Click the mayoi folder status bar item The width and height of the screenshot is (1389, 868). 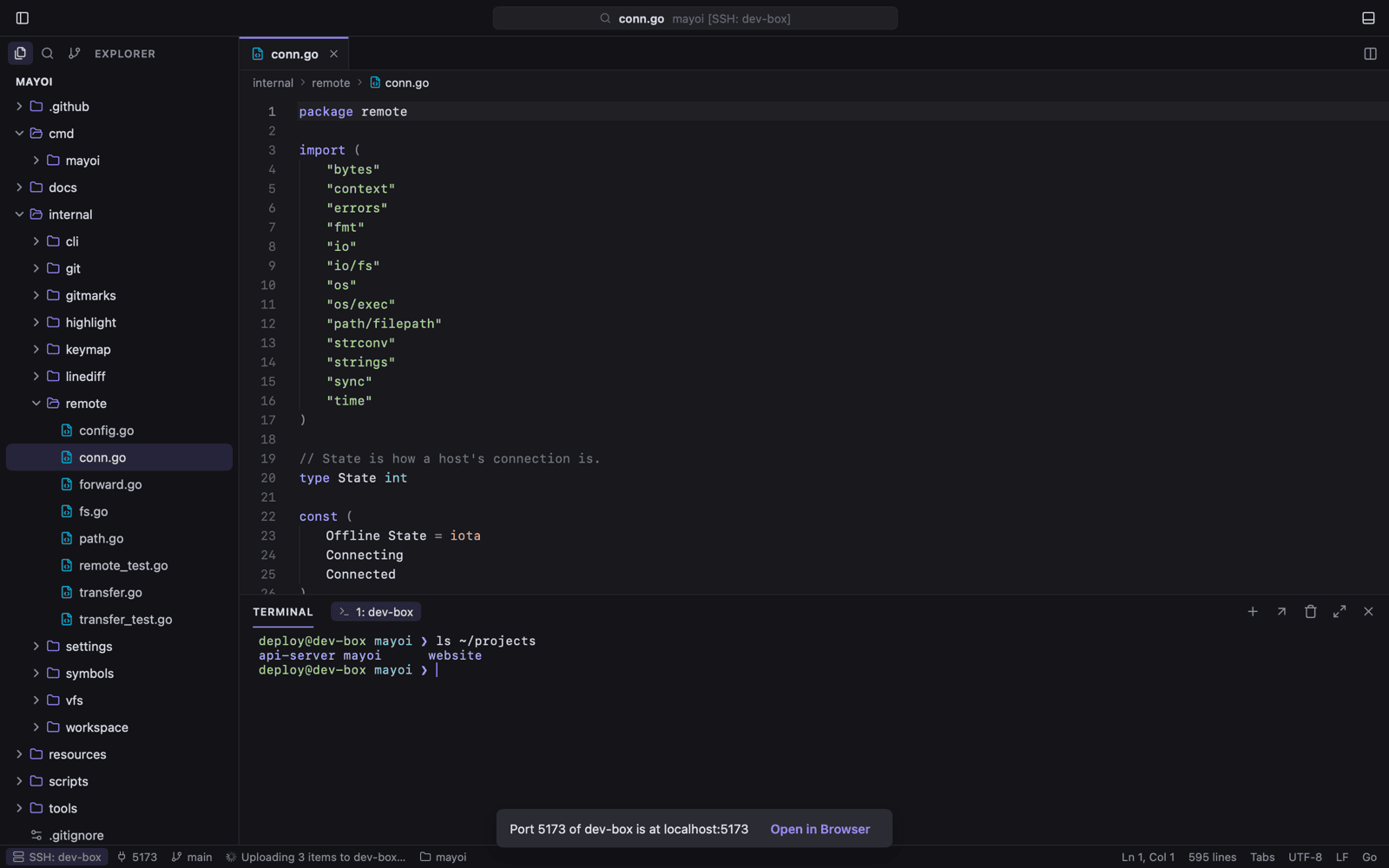coord(444,857)
